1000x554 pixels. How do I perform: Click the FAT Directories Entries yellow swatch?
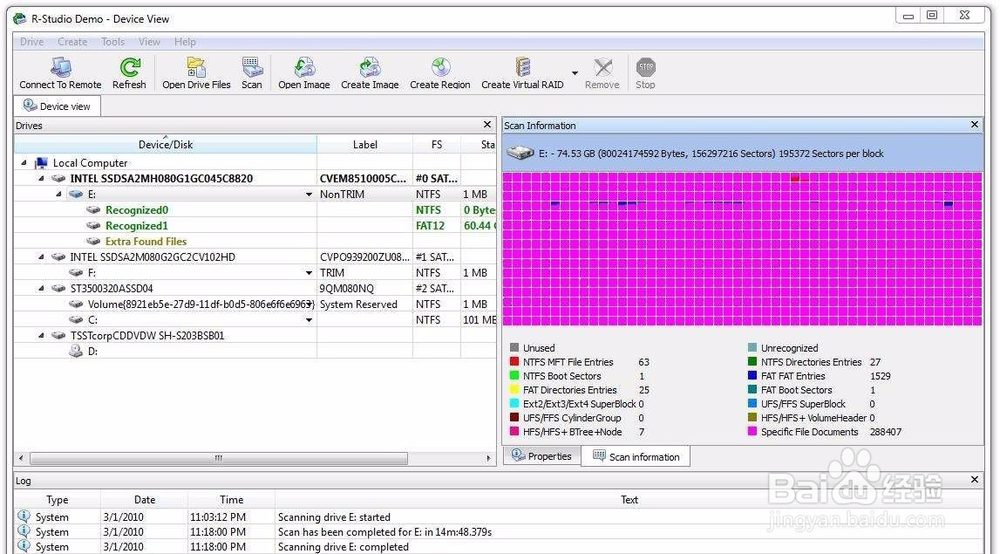514,390
